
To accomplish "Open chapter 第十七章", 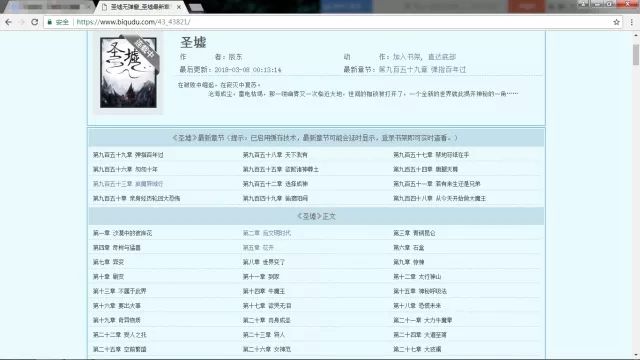I will point(267,306).
